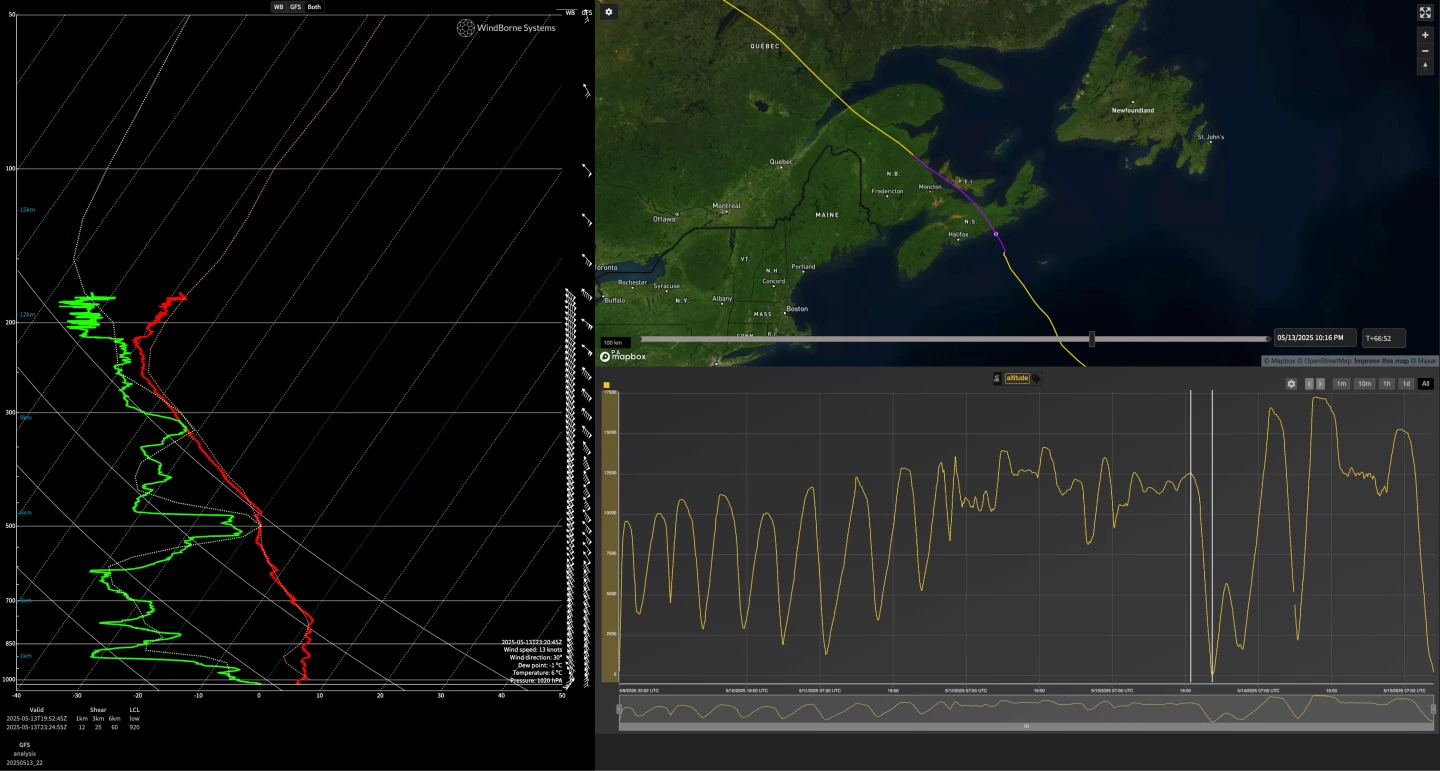Select the altitude variable tag
1440x771 pixels.
[x=1017, y=378]
